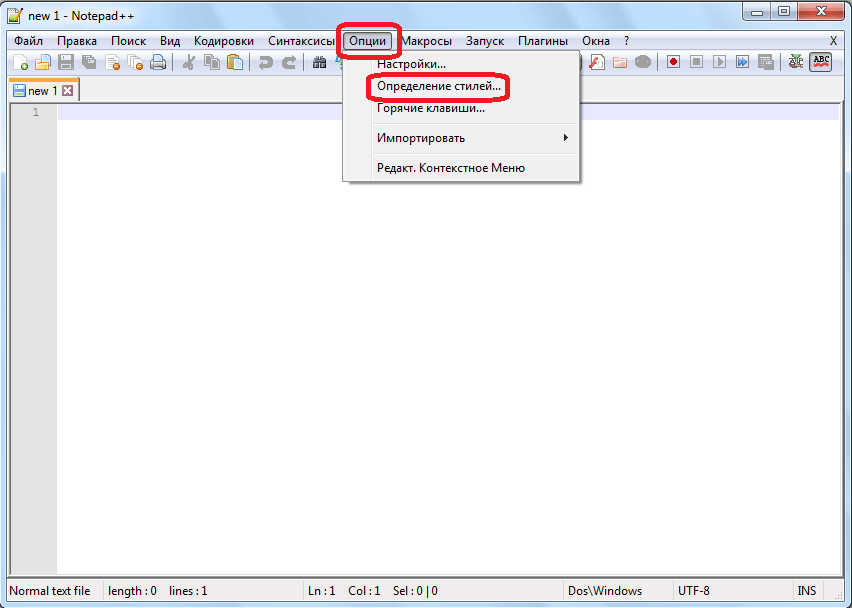The image size is (852, 608).
Task: Run macro multiple times double-arrow icon
Action: click(743, 62)
